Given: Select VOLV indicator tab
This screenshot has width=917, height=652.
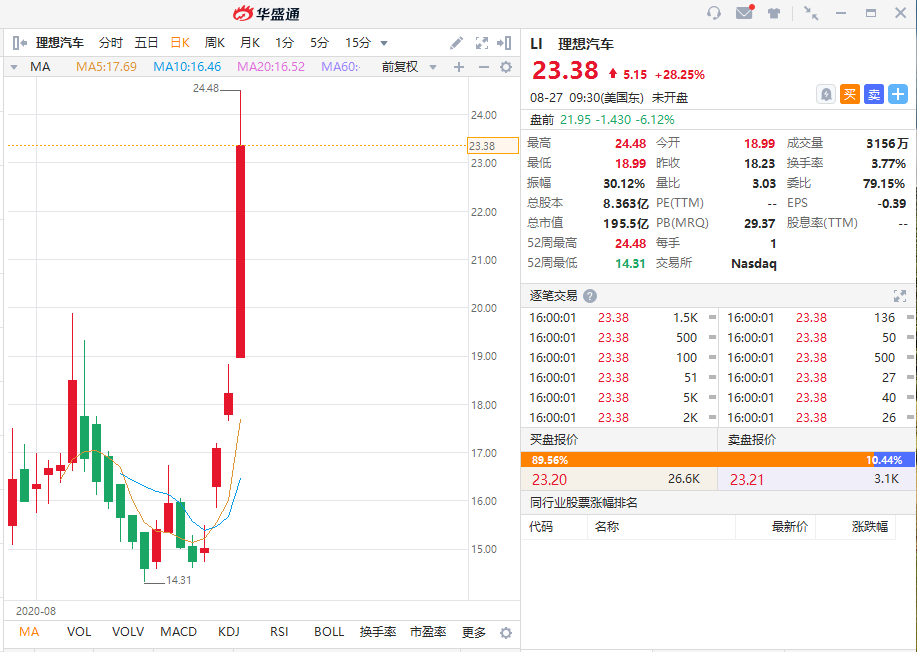Looking at the screenshot, I should click(127, 632).
